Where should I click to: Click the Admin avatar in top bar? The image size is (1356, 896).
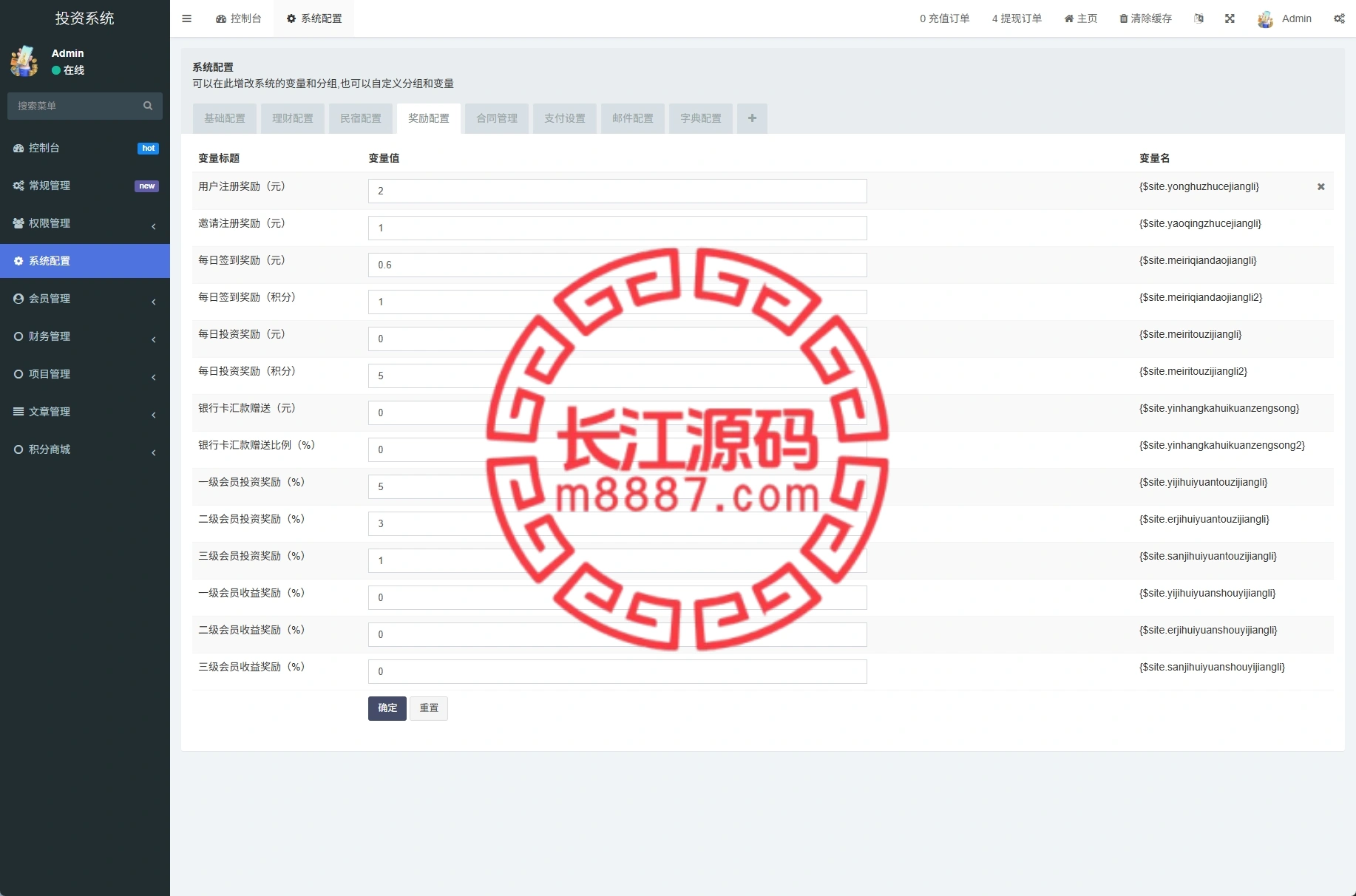[x=1265, y=19]
